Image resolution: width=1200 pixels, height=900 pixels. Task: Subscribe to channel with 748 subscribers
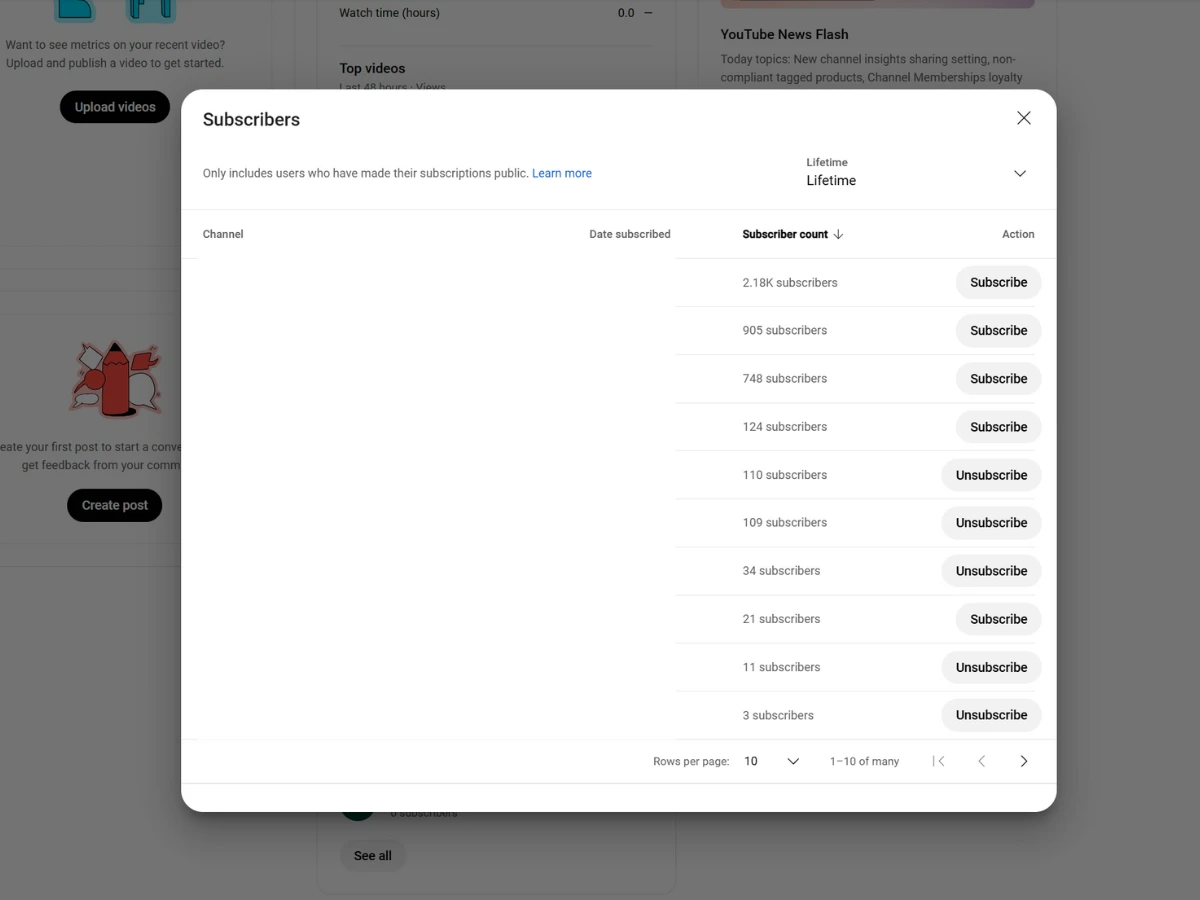click(x=998, y=379)
